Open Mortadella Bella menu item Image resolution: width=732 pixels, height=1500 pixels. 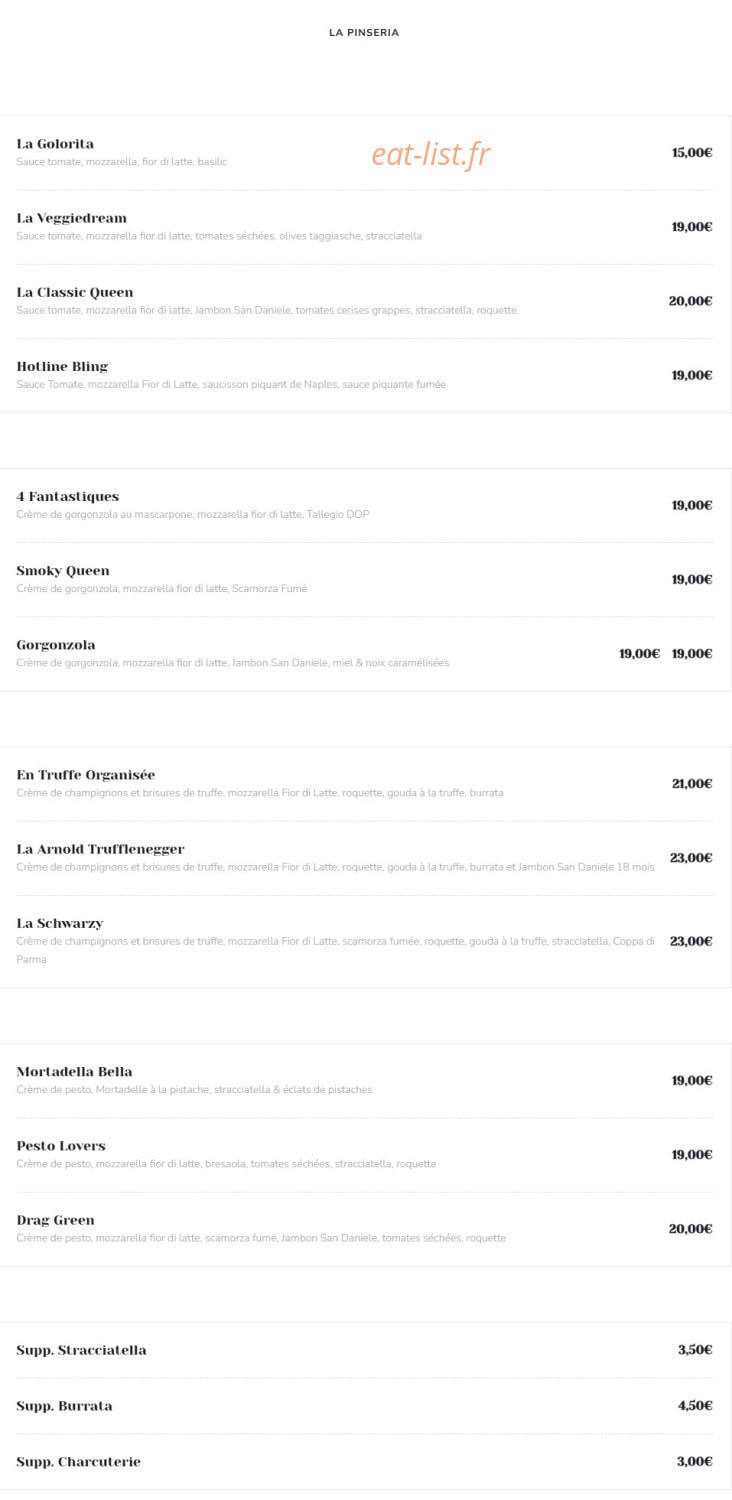[74, 1071]
